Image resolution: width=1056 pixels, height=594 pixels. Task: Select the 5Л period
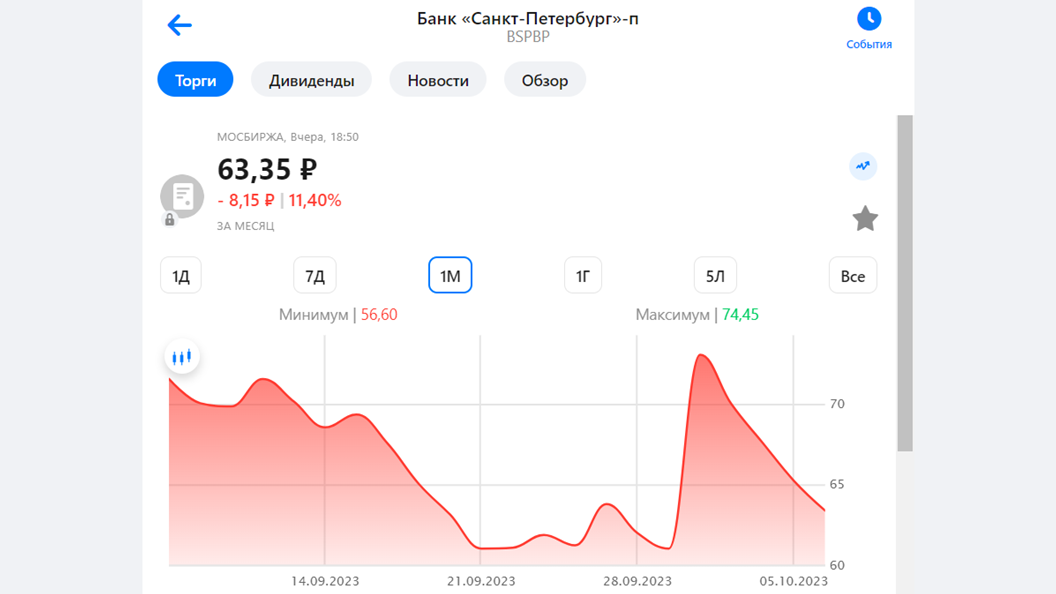(x=715, y=275)
